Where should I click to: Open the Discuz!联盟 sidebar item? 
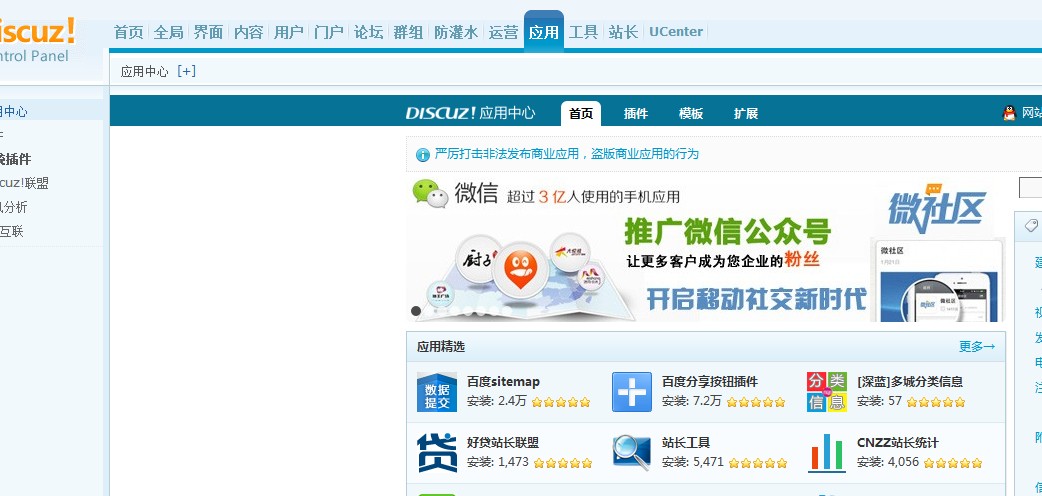click(x=25, y=184)
